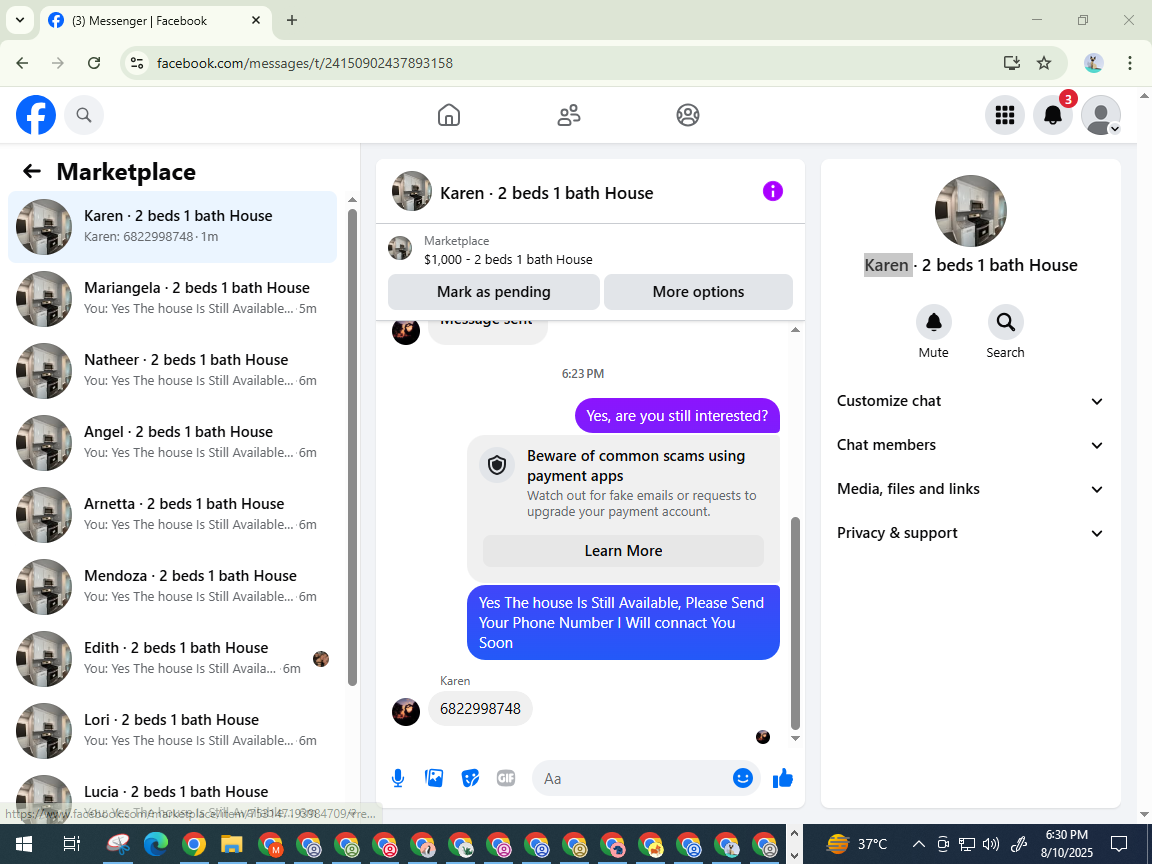The image size is (1152, 864).
Task: Open notifications bell with 3 badge
Action: pos(1053,115)
